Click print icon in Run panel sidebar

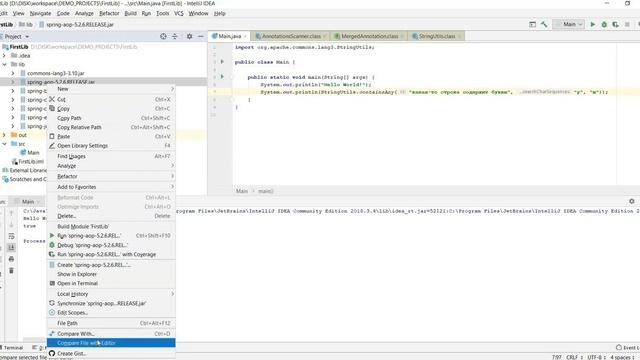tap(11, 259)
